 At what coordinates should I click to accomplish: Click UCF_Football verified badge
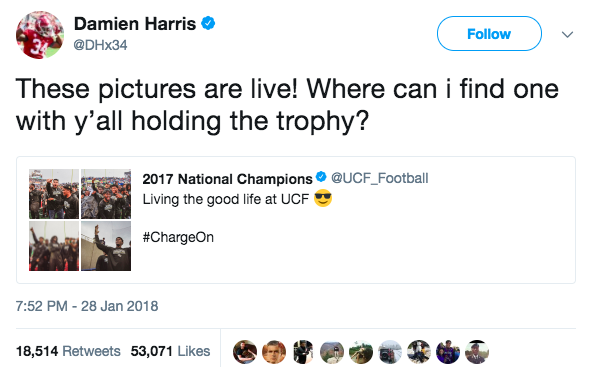pyautogui.click(x=321, y=177)
